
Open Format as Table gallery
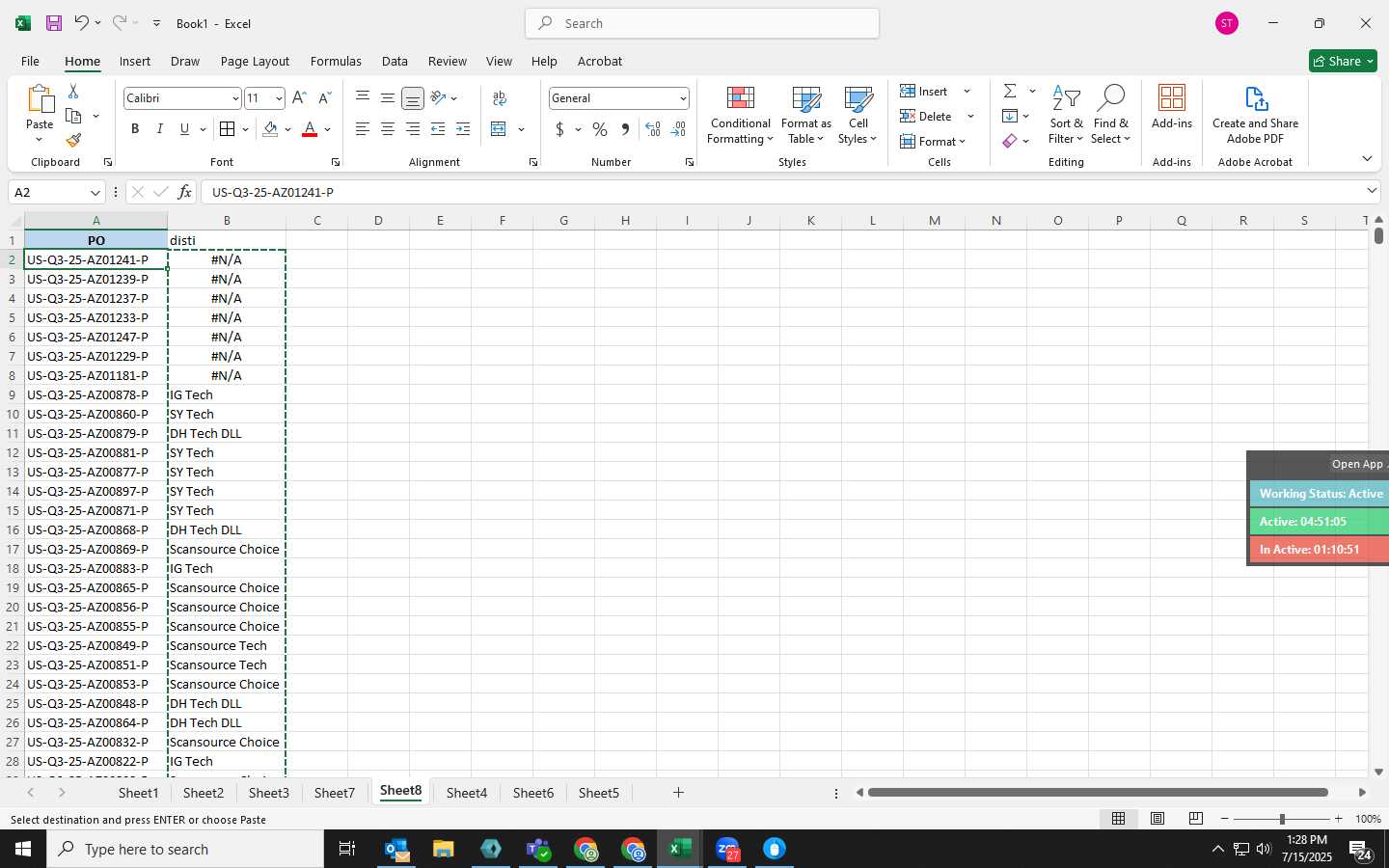point(806,115)
